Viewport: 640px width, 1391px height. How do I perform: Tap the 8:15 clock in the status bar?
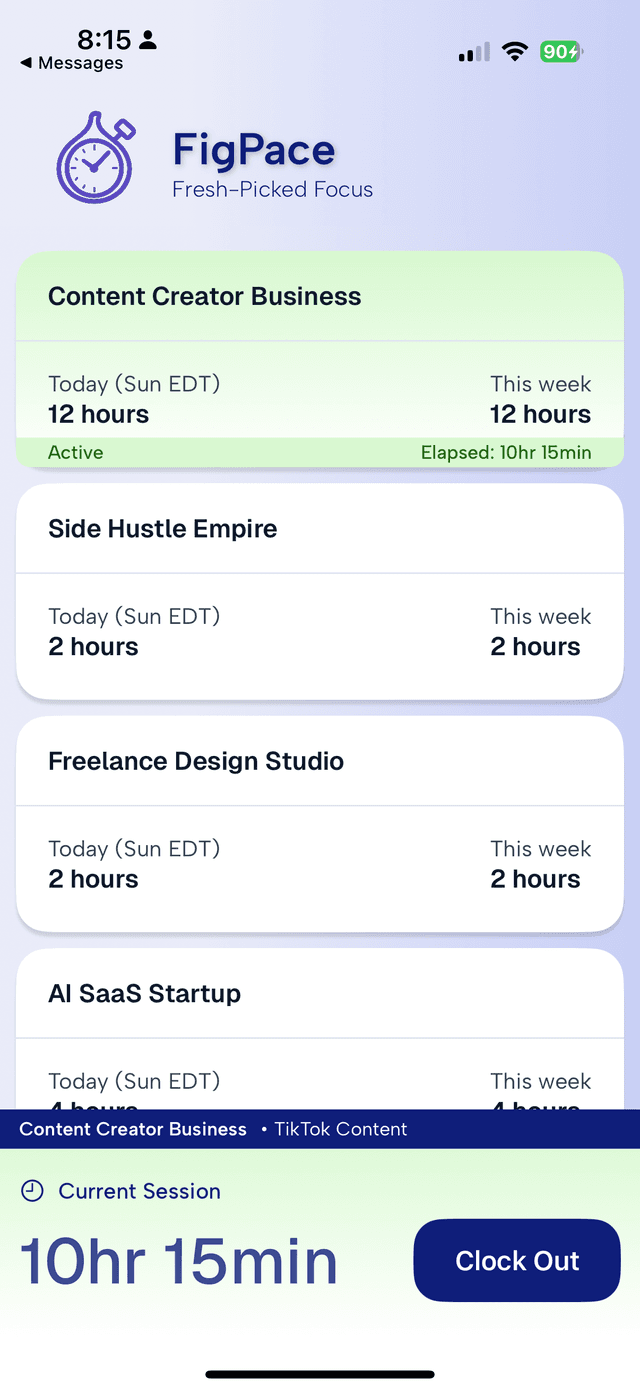coord(103,40)
